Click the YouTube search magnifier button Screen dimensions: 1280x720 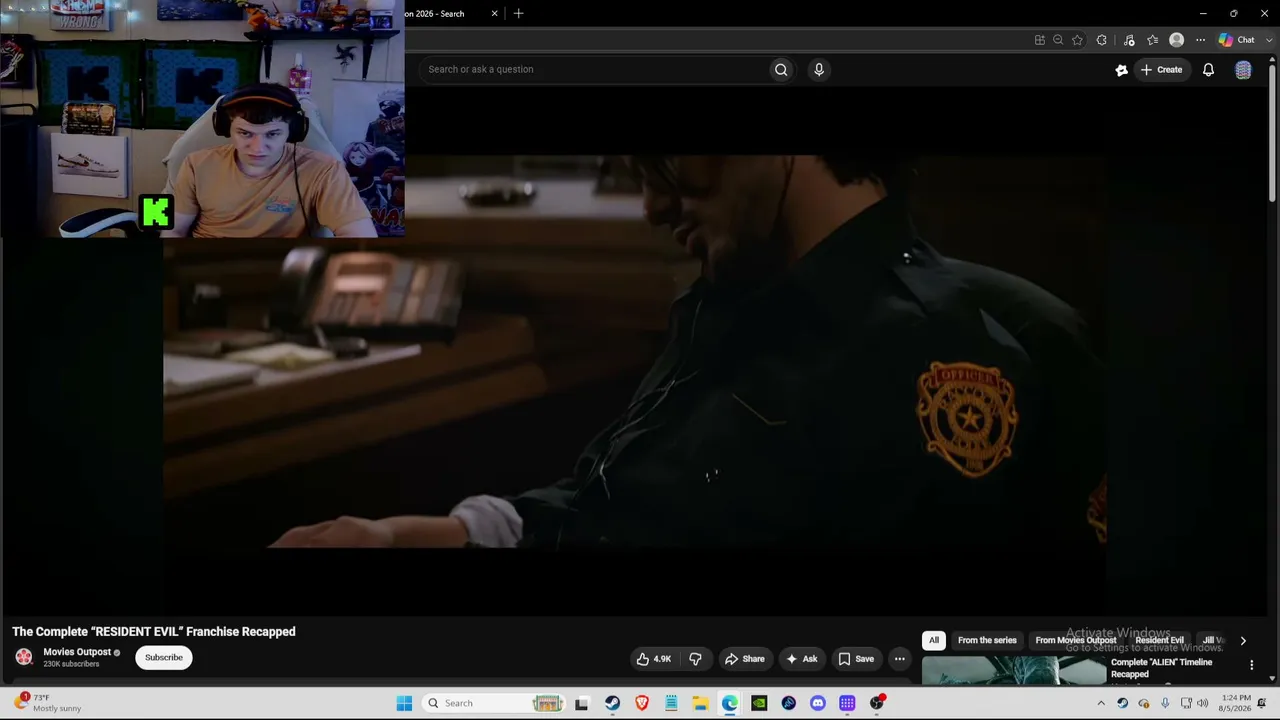(x=781, y=69)
